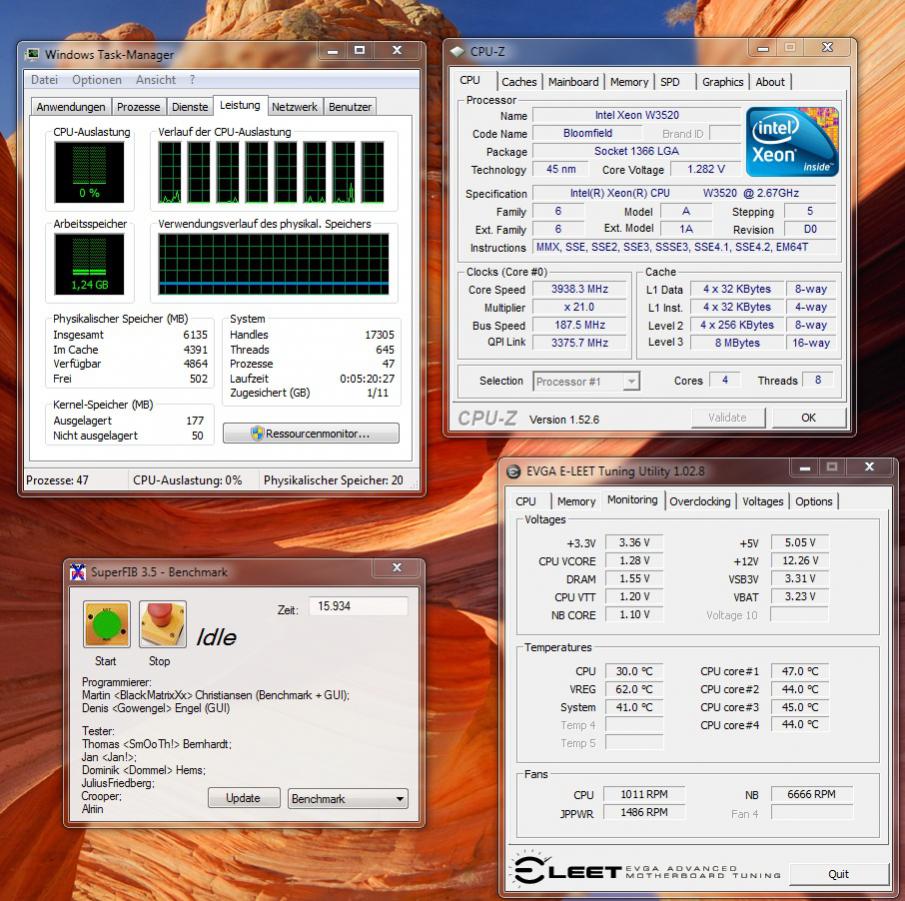Click the Level 3 cache value 8 MBytes
The width and height of the screenshot is (905, 901).
(x=738, y=343)
